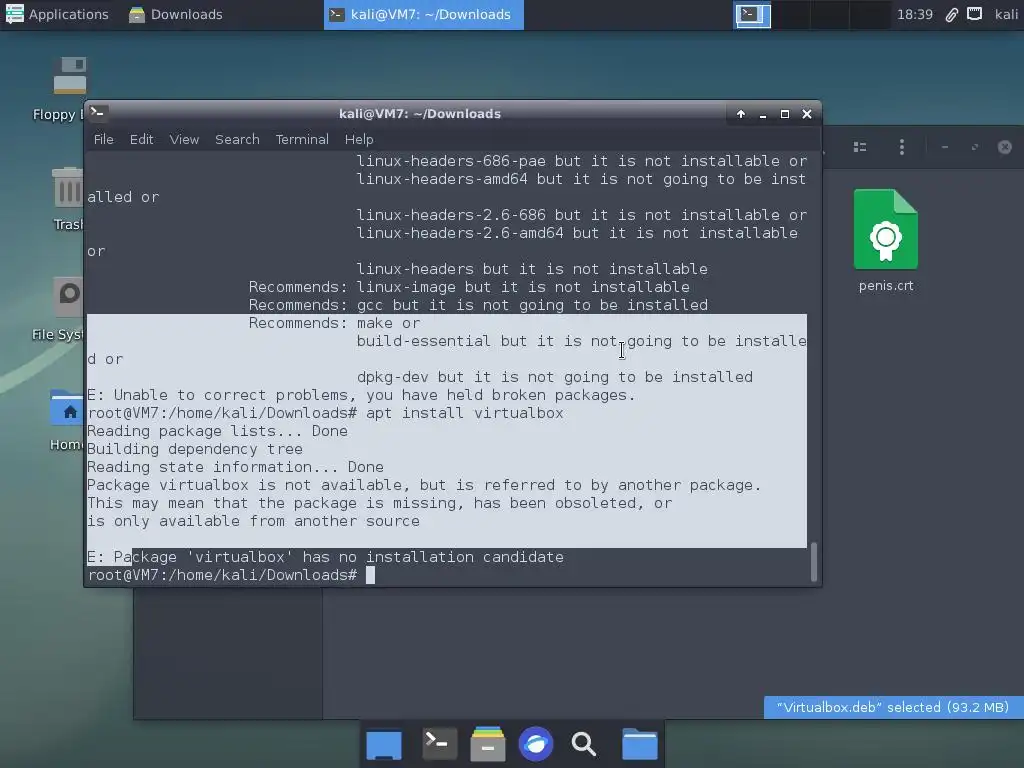Select the File System desktop icon

click(x=68, y=299)
